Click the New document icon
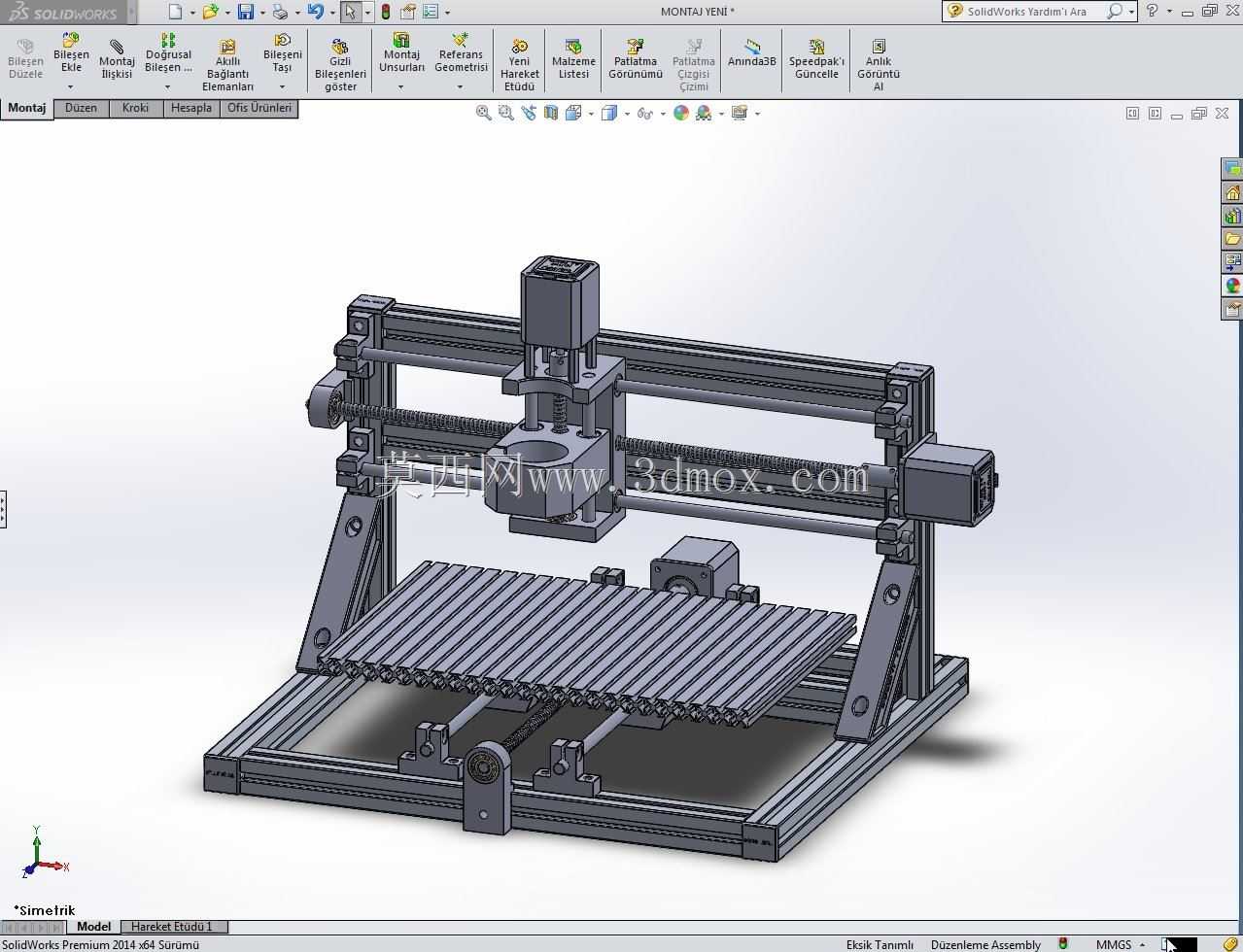 [x=175, y=12]
